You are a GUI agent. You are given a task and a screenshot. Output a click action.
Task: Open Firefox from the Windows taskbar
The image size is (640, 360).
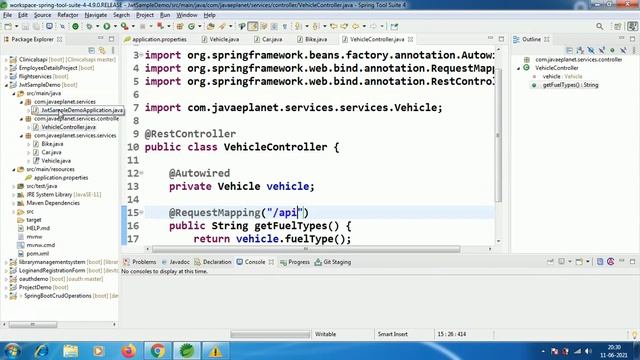click(128, 351)
